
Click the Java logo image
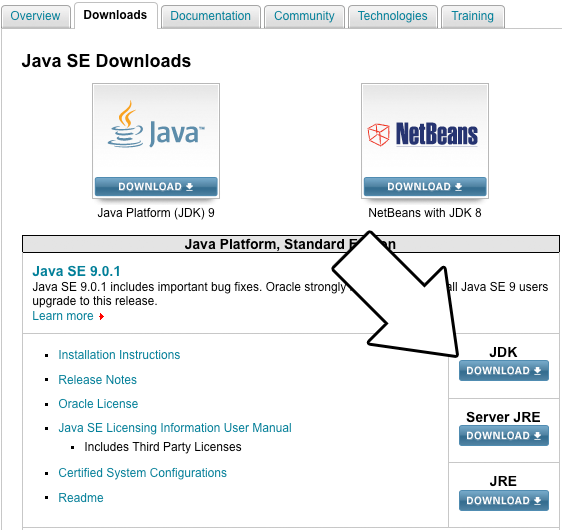pos(156,125)
